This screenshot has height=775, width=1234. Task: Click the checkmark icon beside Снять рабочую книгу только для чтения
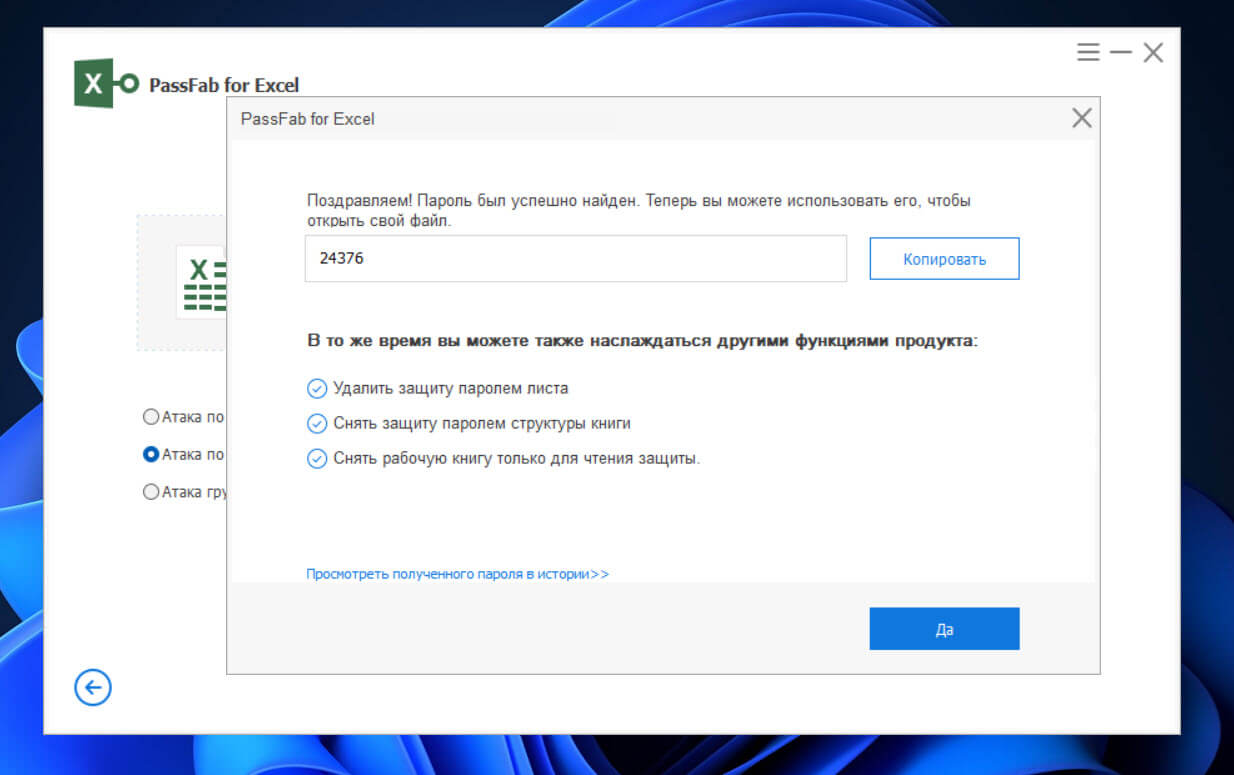click(317, 459)
